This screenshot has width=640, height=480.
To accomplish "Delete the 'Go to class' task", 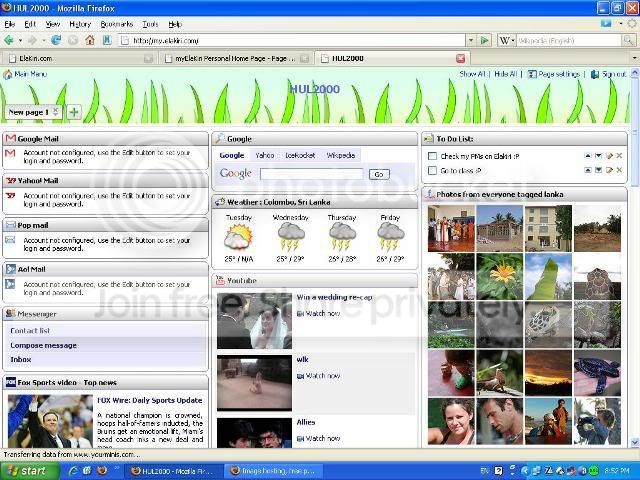I will [619, 170].
